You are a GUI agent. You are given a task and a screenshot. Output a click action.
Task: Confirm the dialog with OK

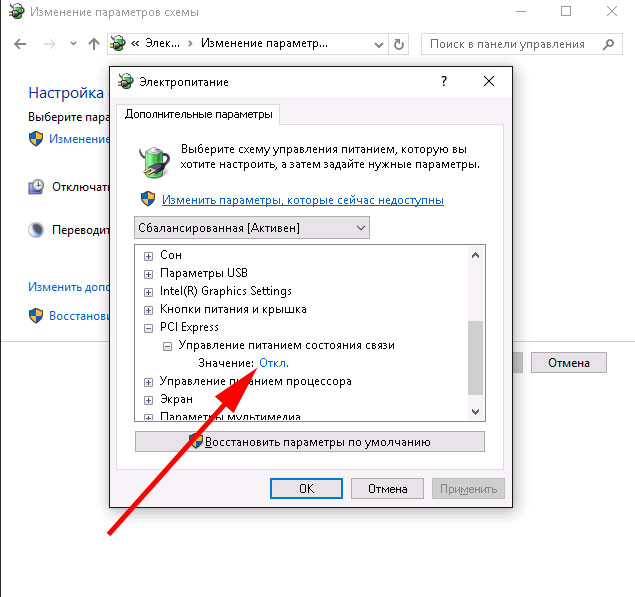306,489
